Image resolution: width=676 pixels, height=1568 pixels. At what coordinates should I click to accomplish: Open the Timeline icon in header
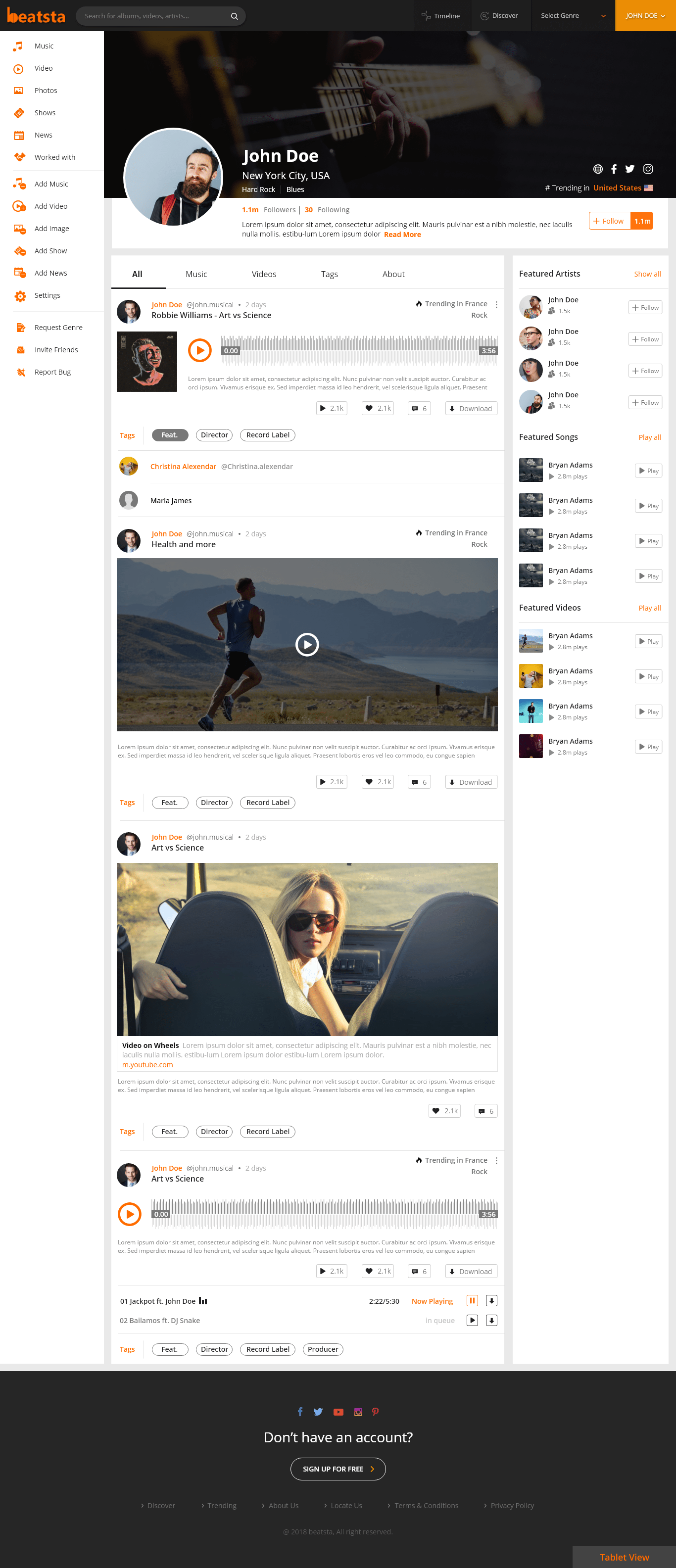coord(426,16)
